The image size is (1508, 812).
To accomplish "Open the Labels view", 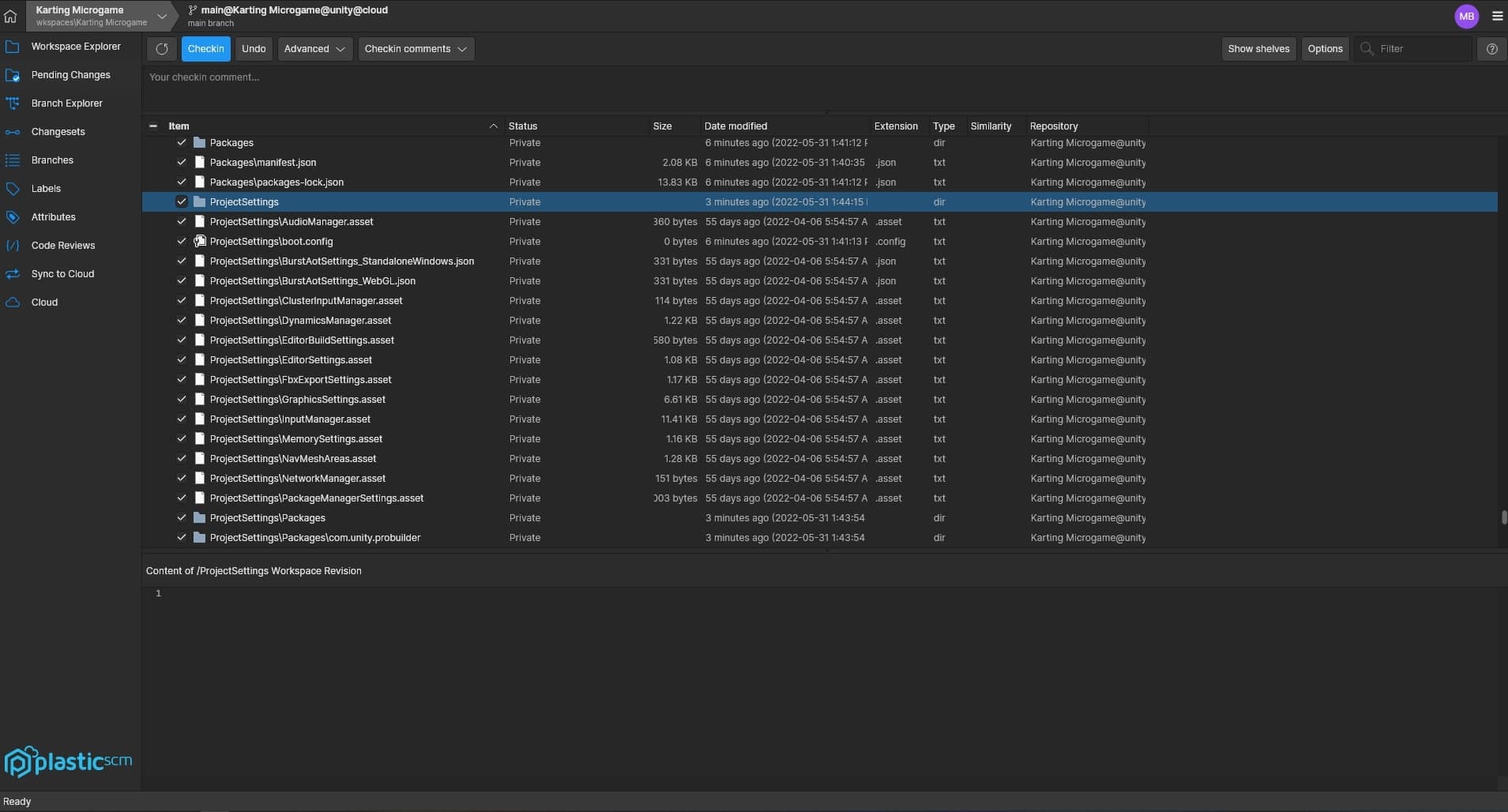I will [47, 188].
